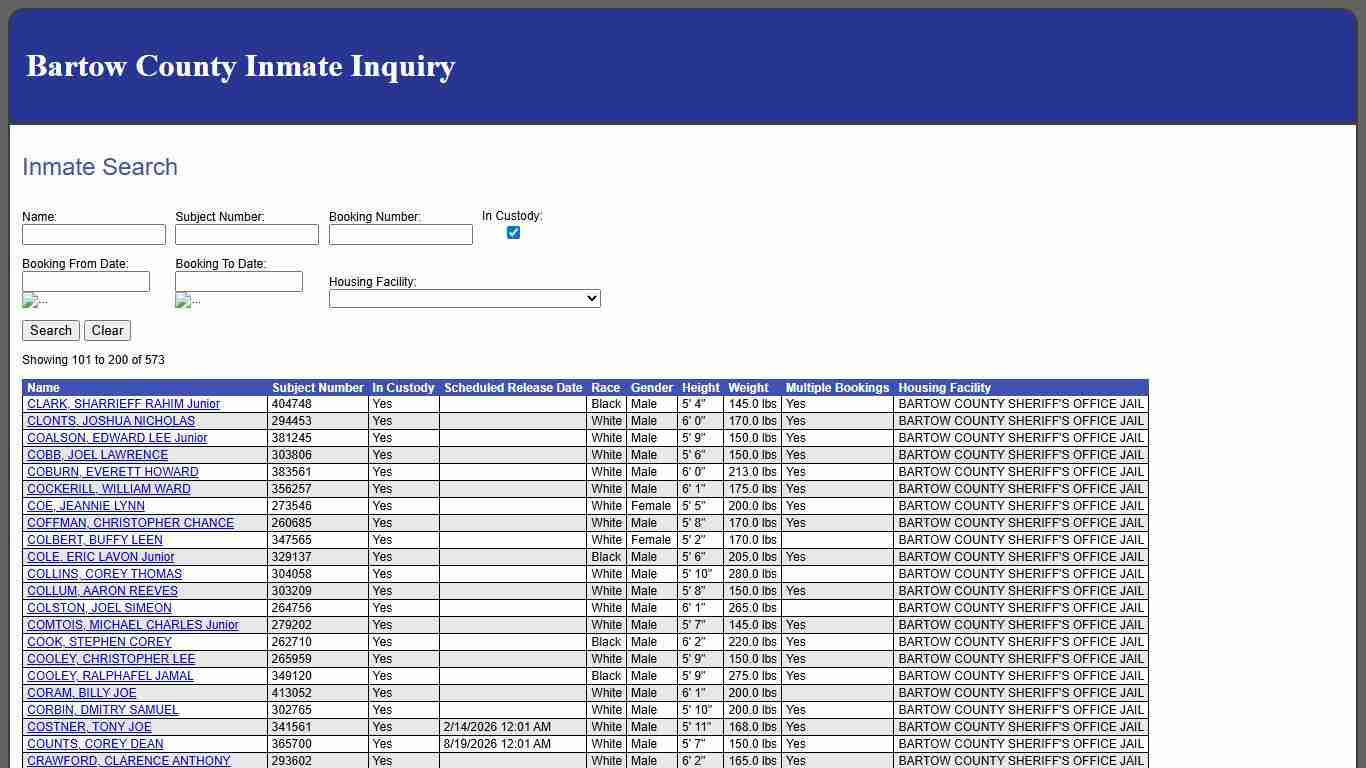The image size is (1366, 768).
Task: Open record for COOK, STEPHEN COREY
Action: (97, 642)
